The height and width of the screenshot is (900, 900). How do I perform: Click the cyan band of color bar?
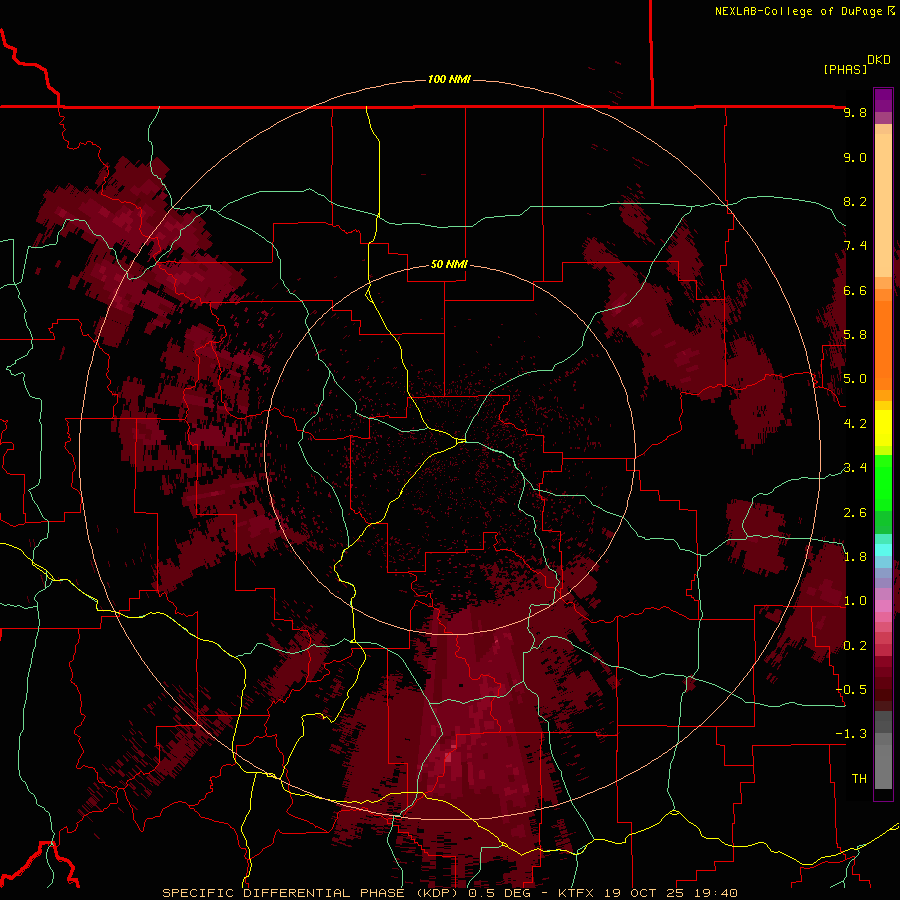pyautogui.click(x=883, y=550)
